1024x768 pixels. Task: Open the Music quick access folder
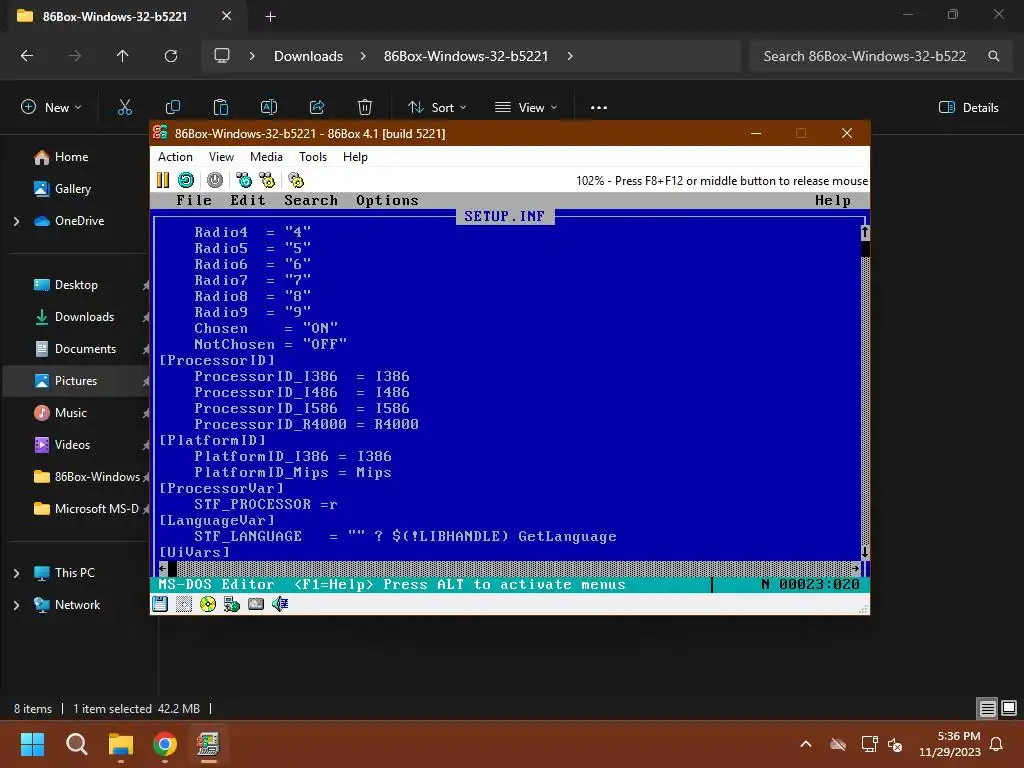pos(70,413)
